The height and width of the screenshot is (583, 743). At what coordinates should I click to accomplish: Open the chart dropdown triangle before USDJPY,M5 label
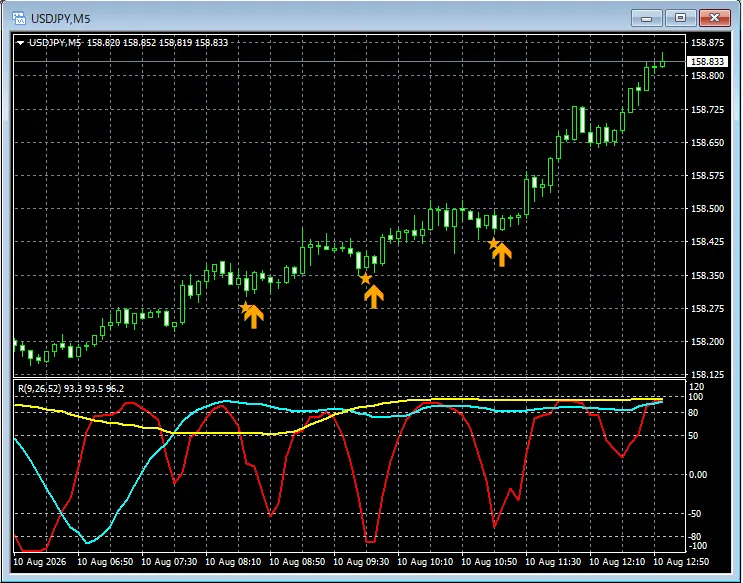point(20,43)
